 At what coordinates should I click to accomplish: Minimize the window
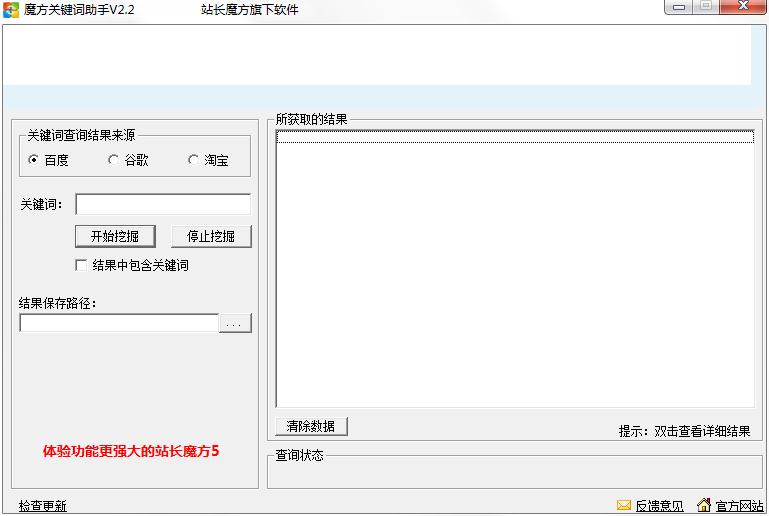tap(679, 7)
